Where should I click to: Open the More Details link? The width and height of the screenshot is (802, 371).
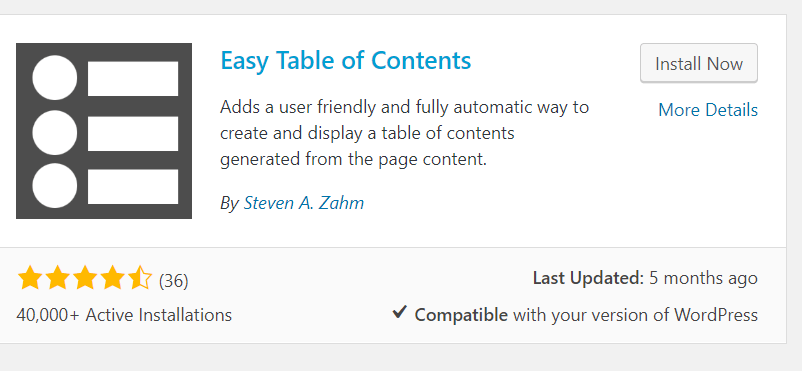pyautogui.click(x=708, y=110)
